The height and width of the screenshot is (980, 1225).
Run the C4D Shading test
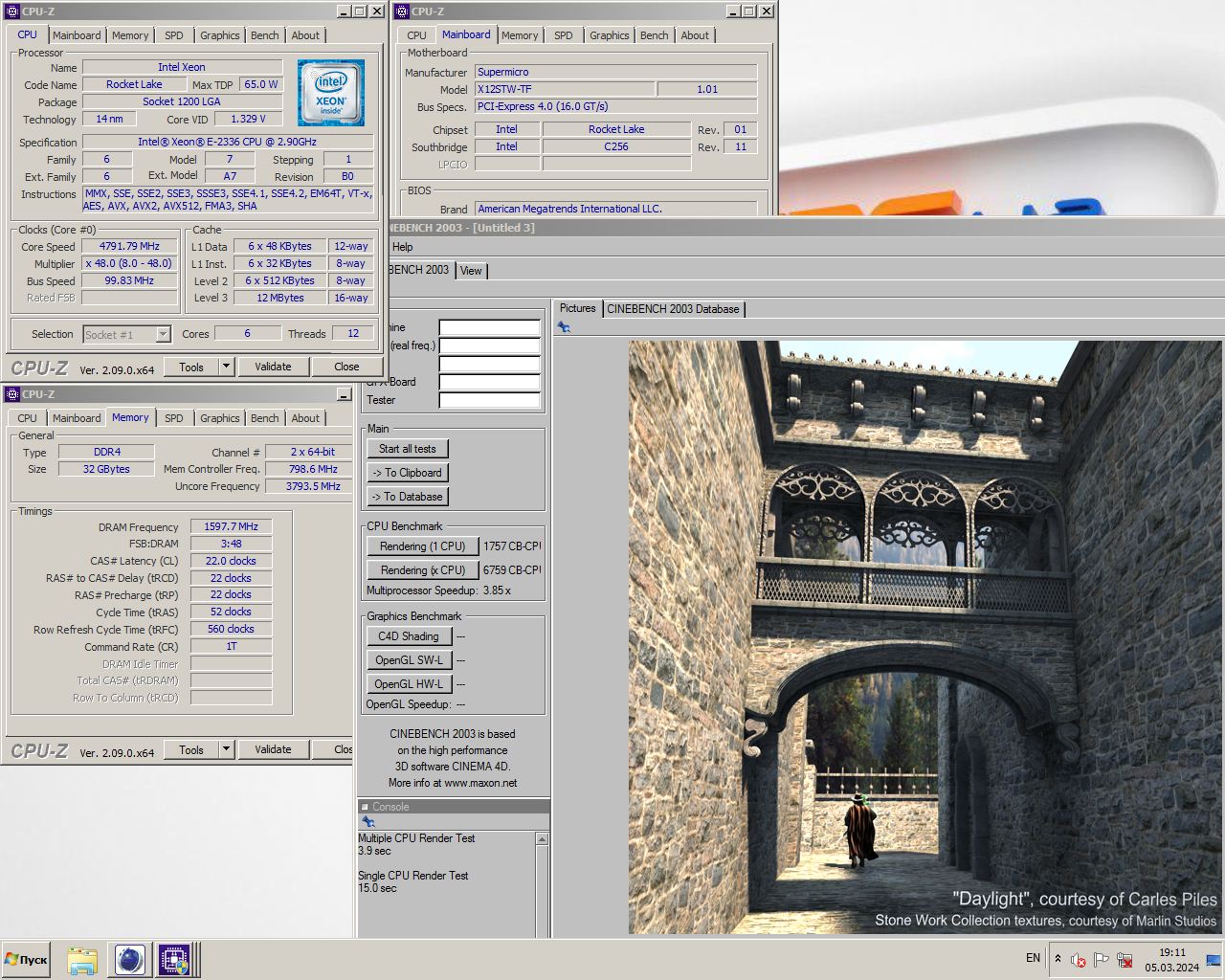408,636
